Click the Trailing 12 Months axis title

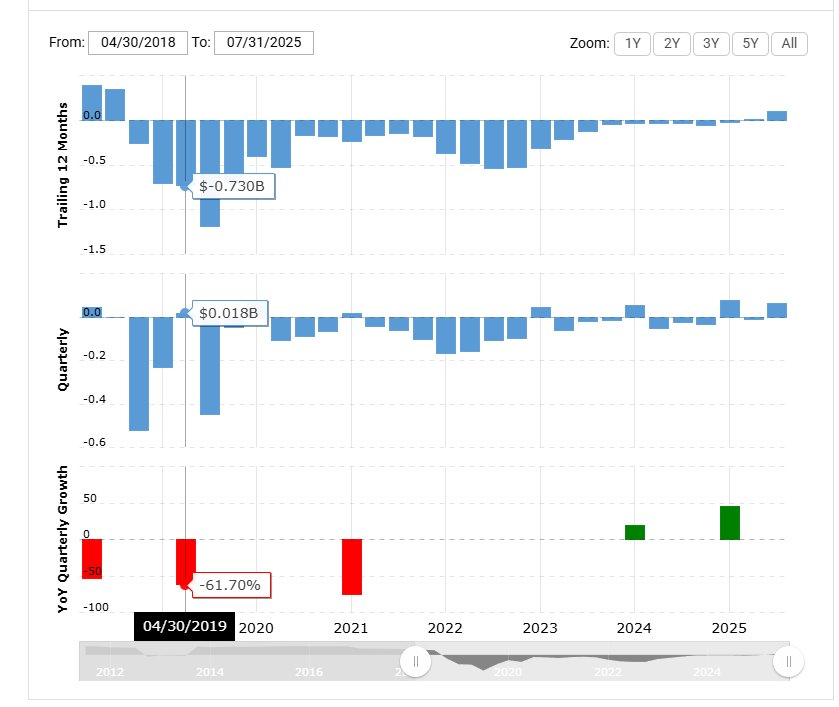[63, 165]
